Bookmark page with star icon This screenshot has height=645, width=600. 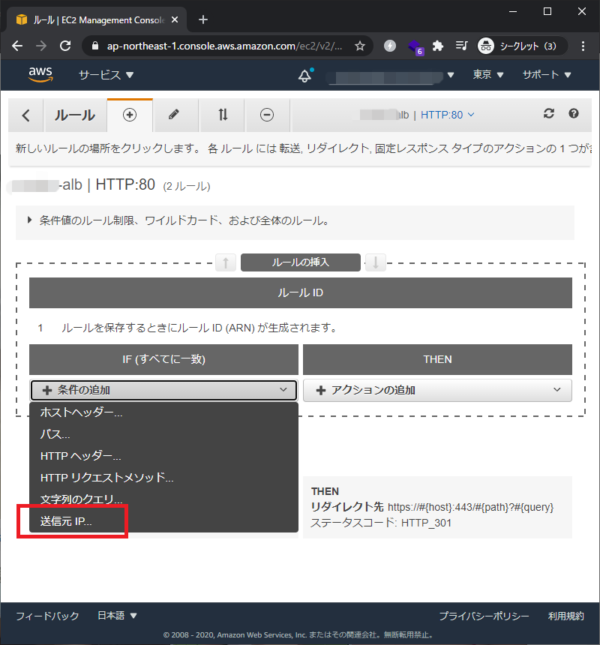point(360,46)
